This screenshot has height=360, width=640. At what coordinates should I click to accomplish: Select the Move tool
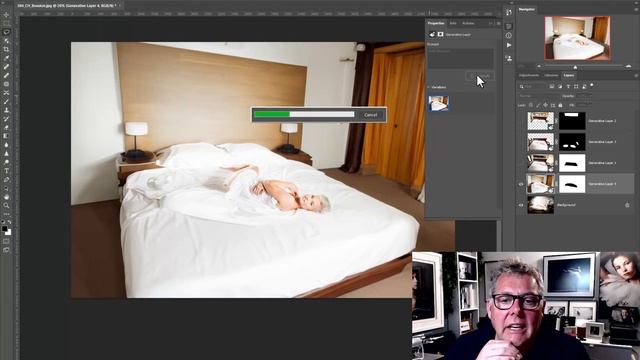[x=6, y=15]
